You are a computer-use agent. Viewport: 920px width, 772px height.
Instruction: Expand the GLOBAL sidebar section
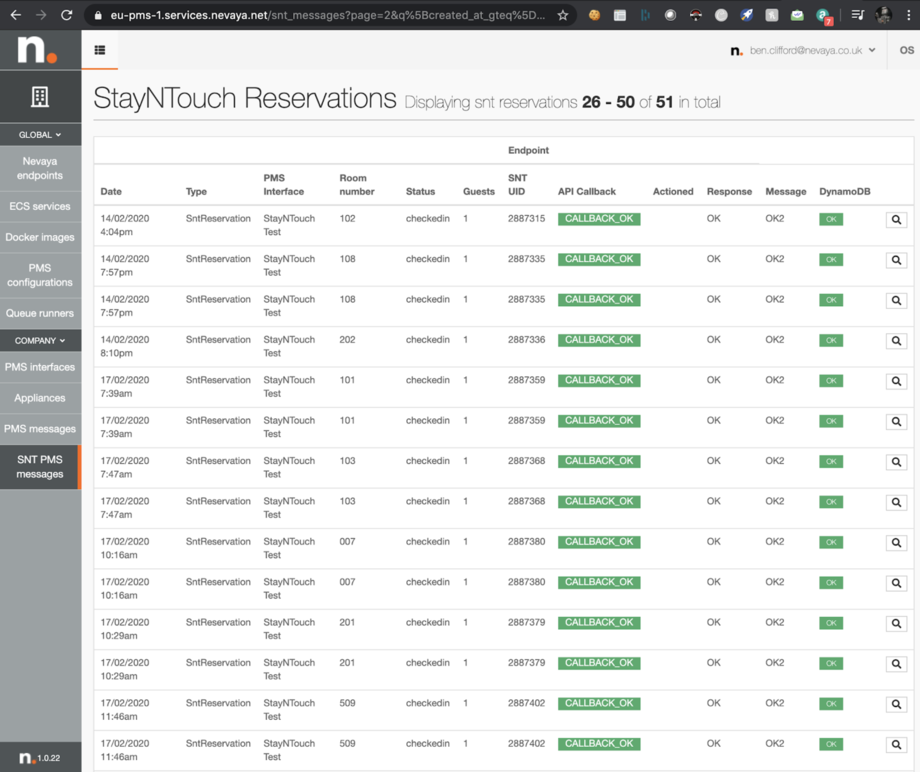point(40,135)
